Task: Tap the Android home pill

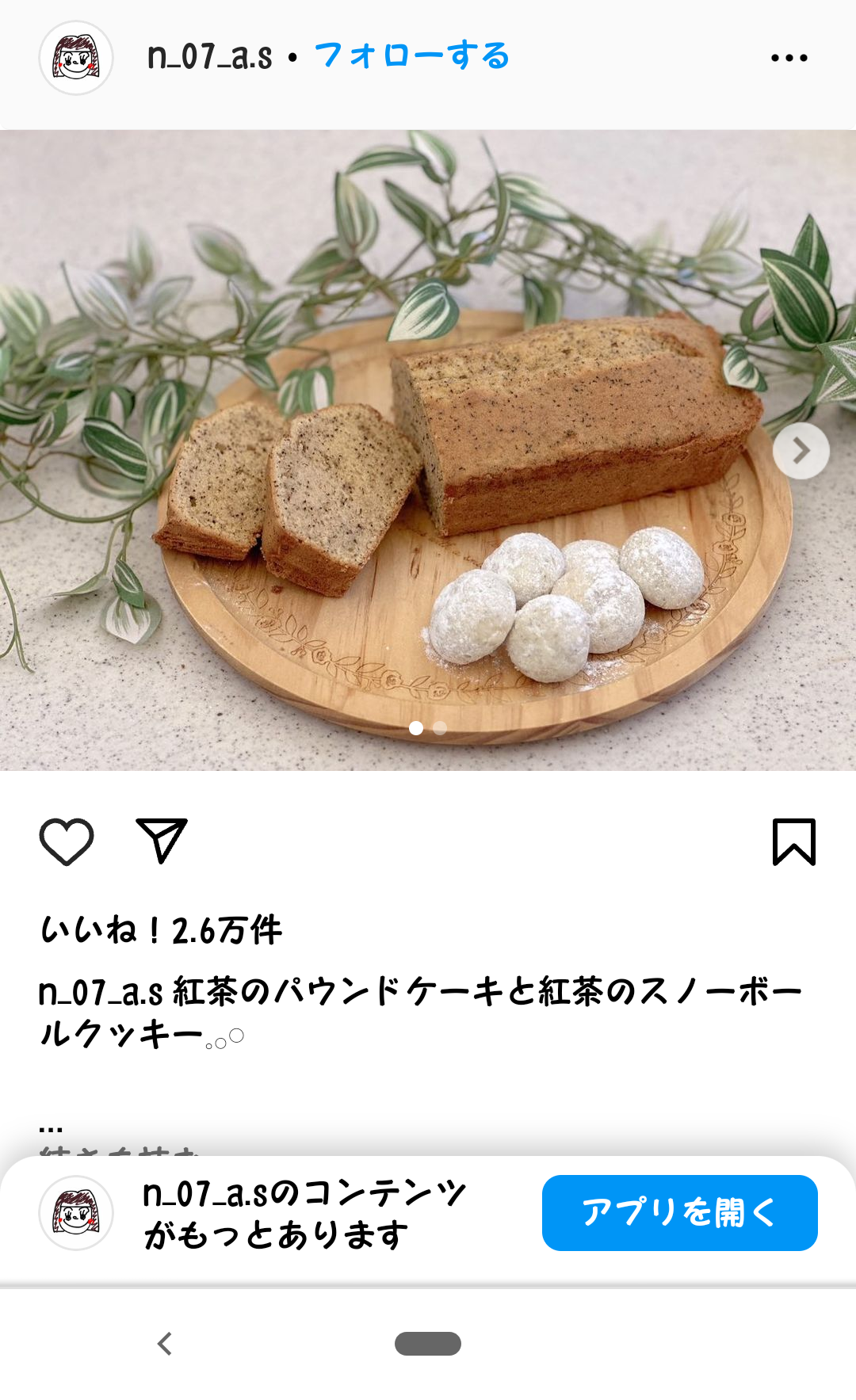Action: pyautogui.click(x=428, y=1344)
